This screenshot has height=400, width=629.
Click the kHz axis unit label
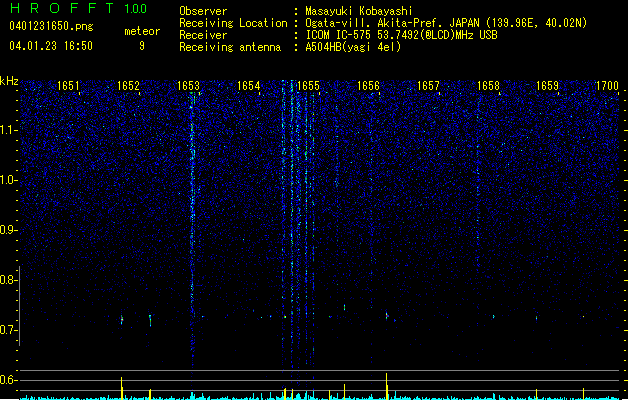point(9,81)
